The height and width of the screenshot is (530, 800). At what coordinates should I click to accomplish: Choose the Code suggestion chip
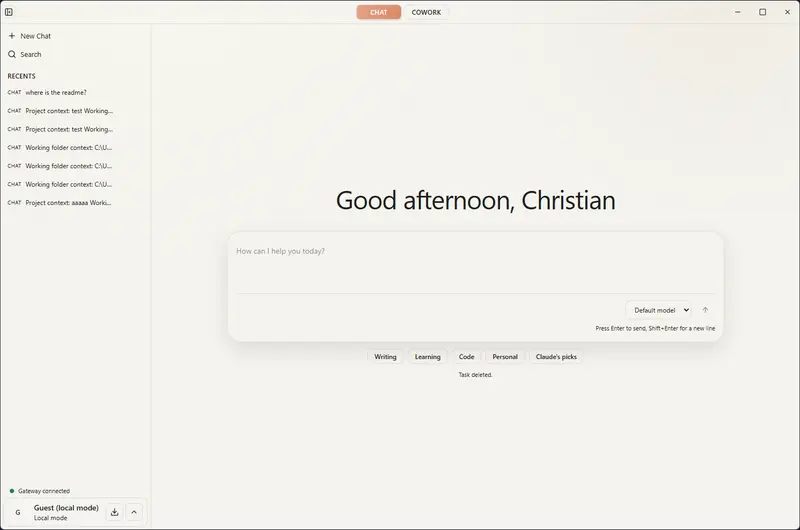coord(466,357)
